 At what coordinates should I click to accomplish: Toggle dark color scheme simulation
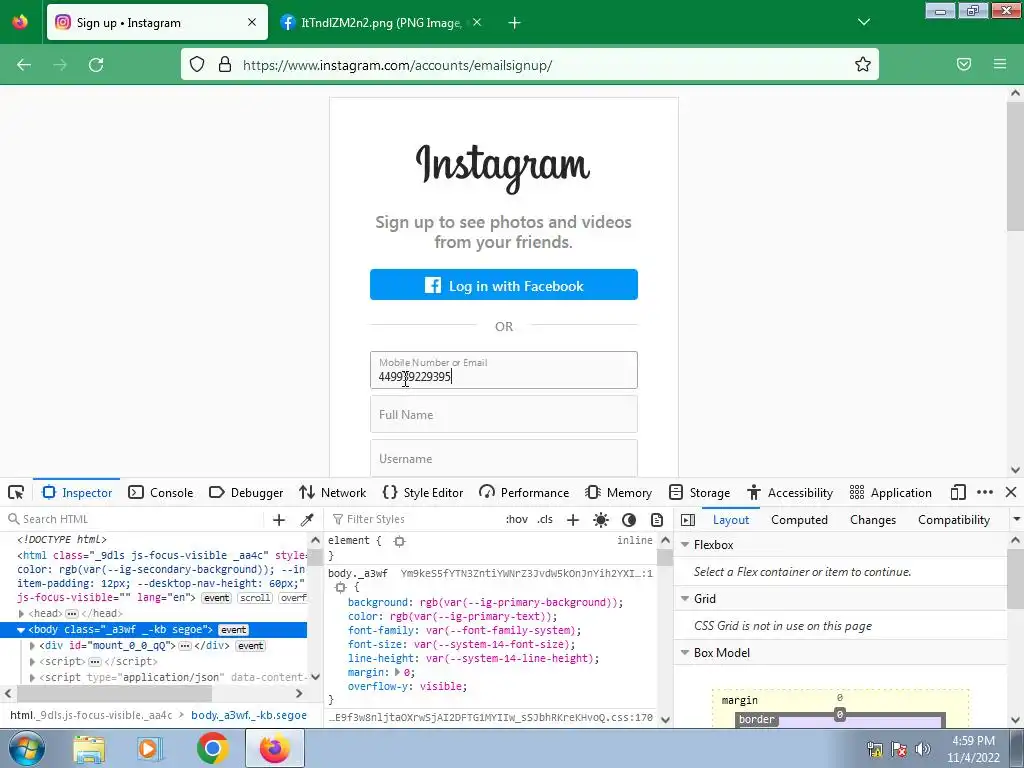point(629,520)
